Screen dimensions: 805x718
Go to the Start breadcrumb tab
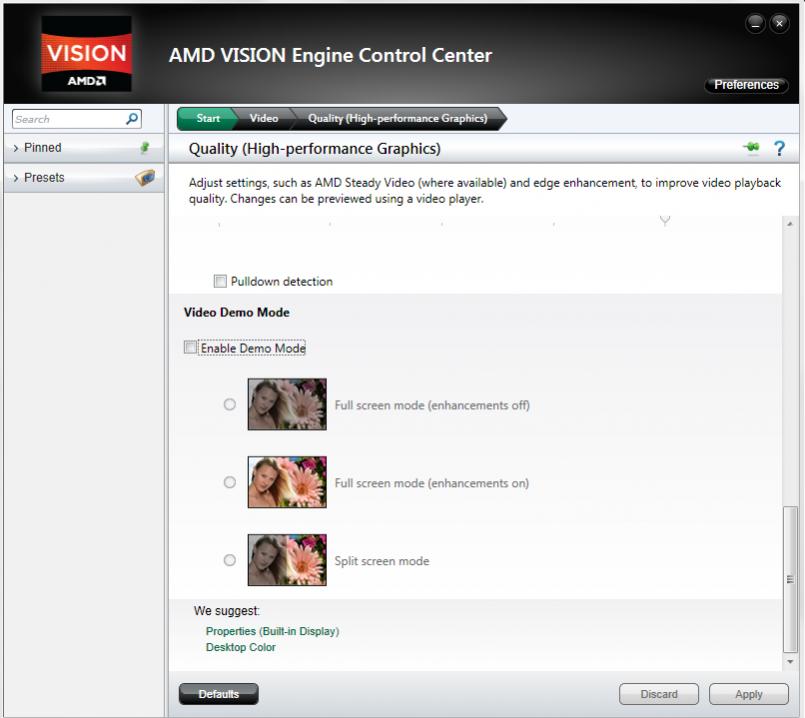pos(207,119)
